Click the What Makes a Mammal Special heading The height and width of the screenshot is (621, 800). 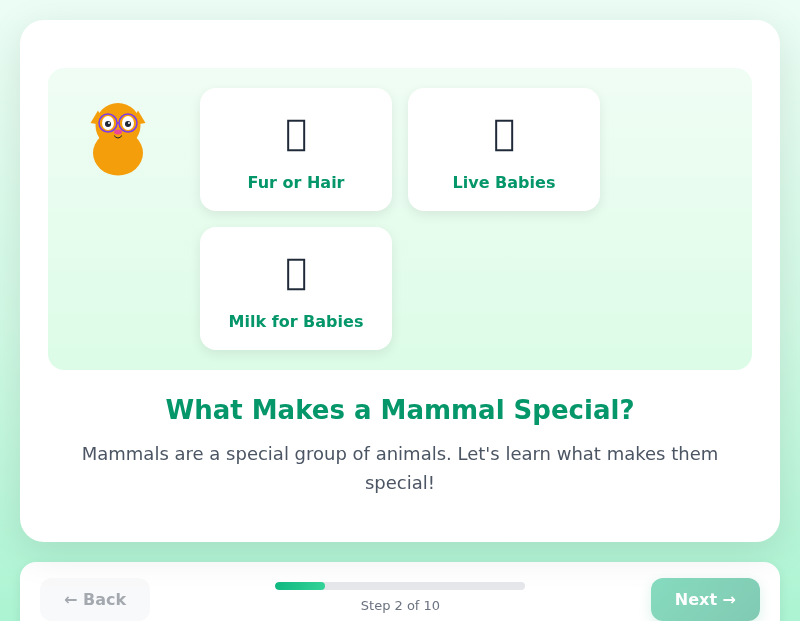tap(400, 410)
